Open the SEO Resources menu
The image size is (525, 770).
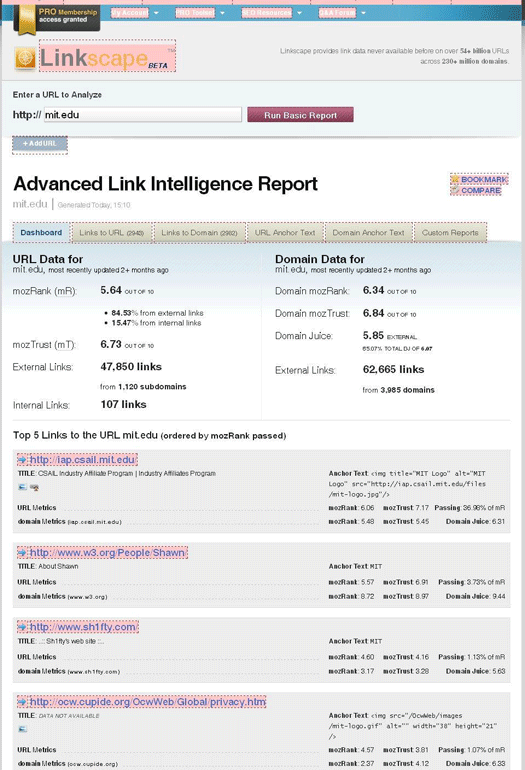[267, 13]
